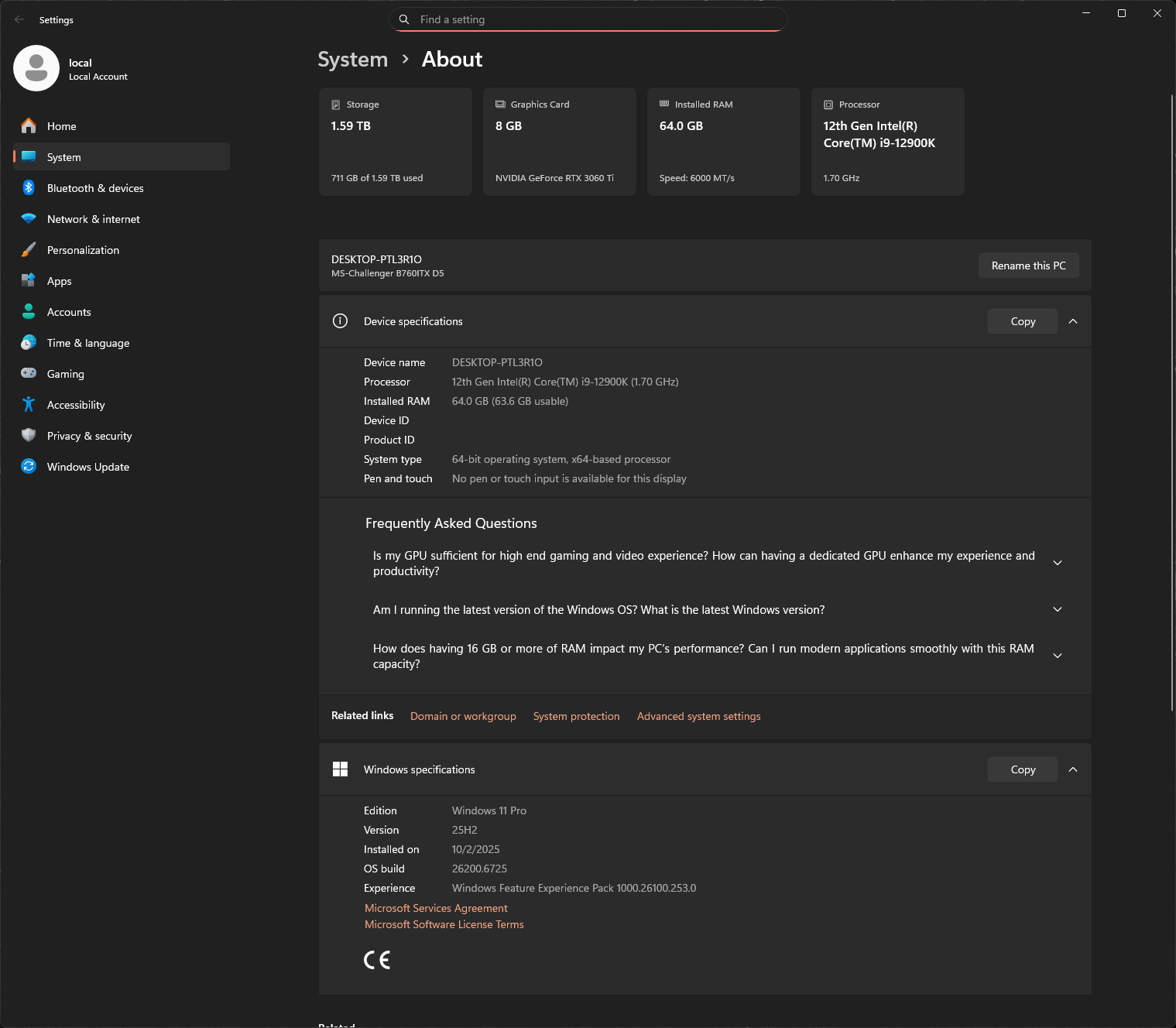Image resolution: width=1176 pixels, height=1028 pixels.
Task: Open the Gaming controller icon
Action: pyautogui.click(x=29, y=374)
